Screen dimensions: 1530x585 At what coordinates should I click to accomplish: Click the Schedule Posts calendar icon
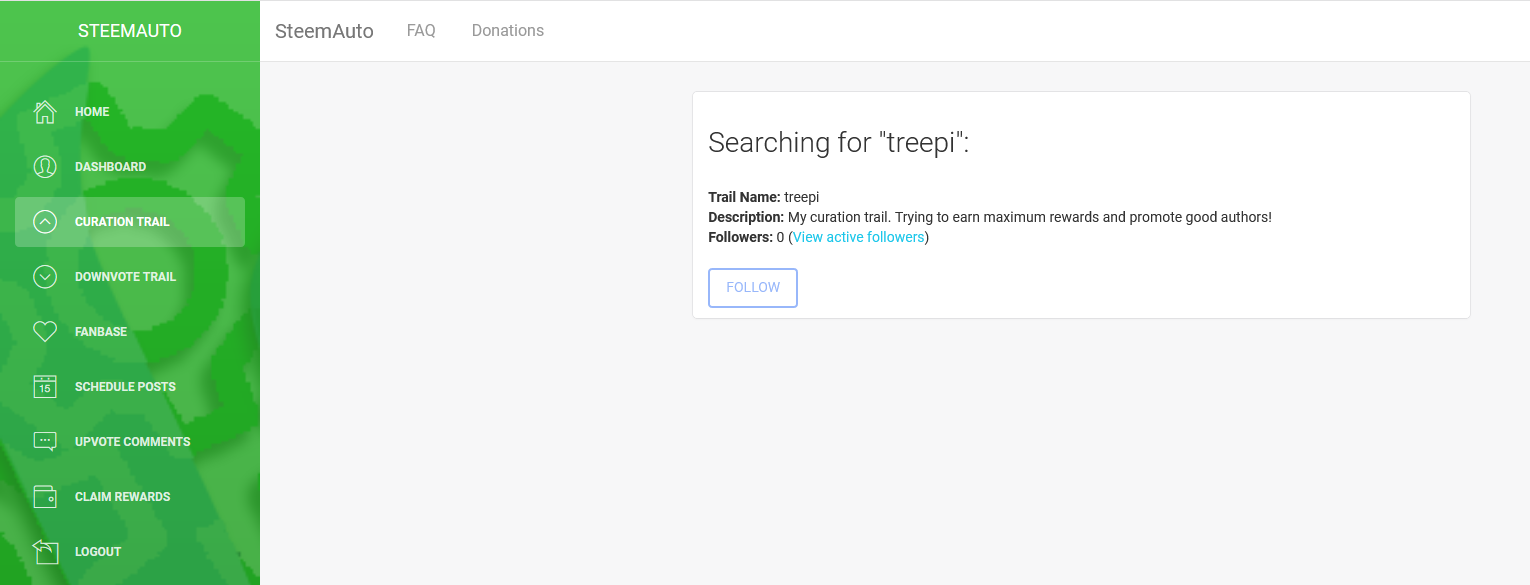coord(45,387)
